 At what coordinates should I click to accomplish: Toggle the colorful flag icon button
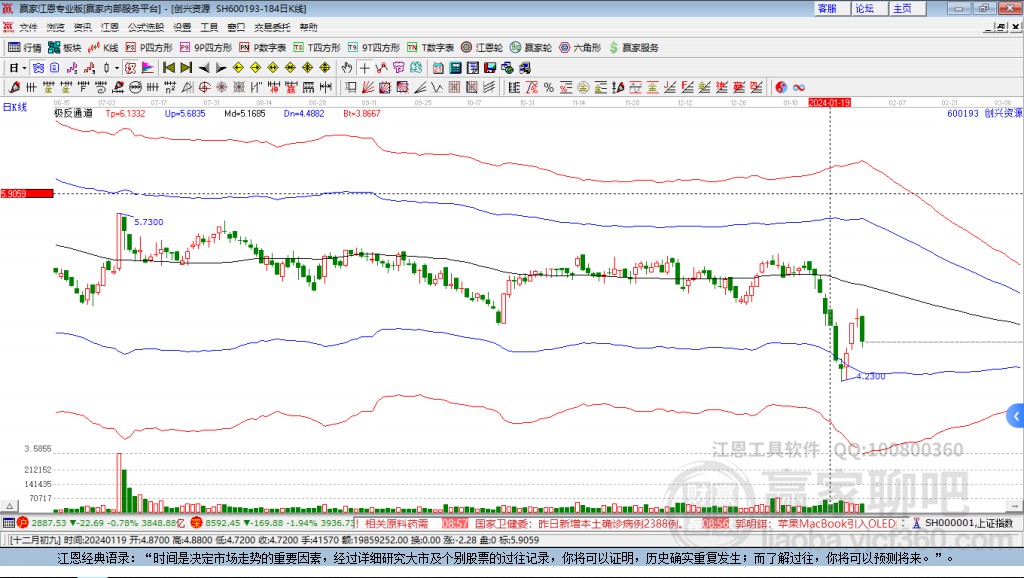coord(148,68)
